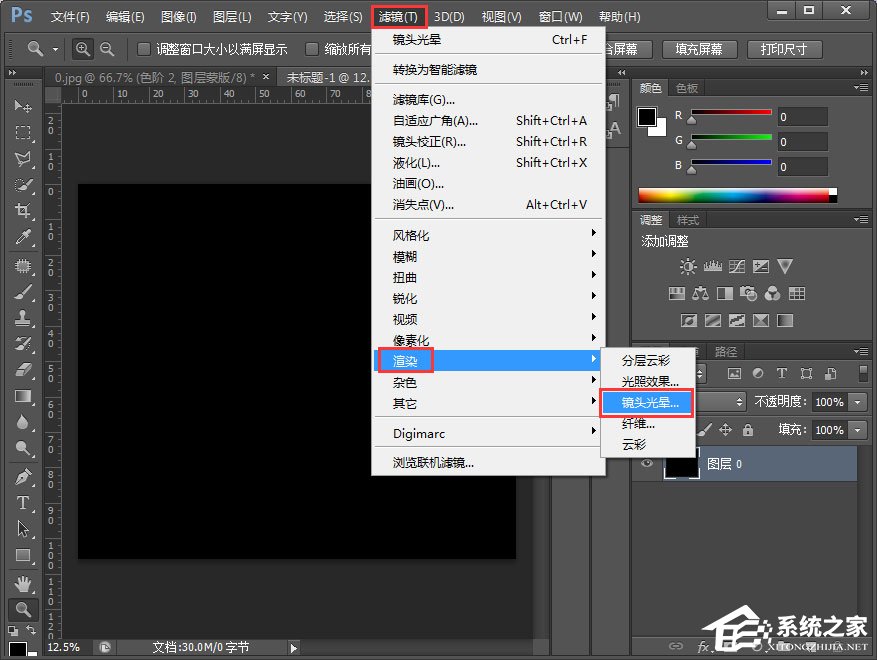877x660 pixels.
Task: Enable resize windows to fit checkbox
Action: [x=144, y=49]
